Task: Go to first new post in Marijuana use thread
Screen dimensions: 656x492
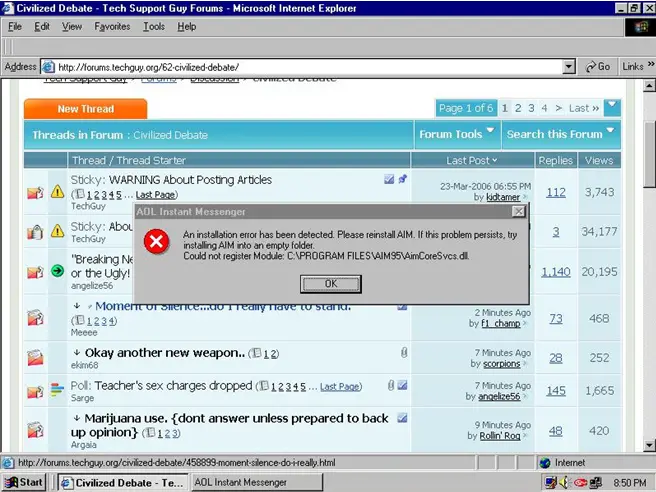Action: [x=77, y=418]
